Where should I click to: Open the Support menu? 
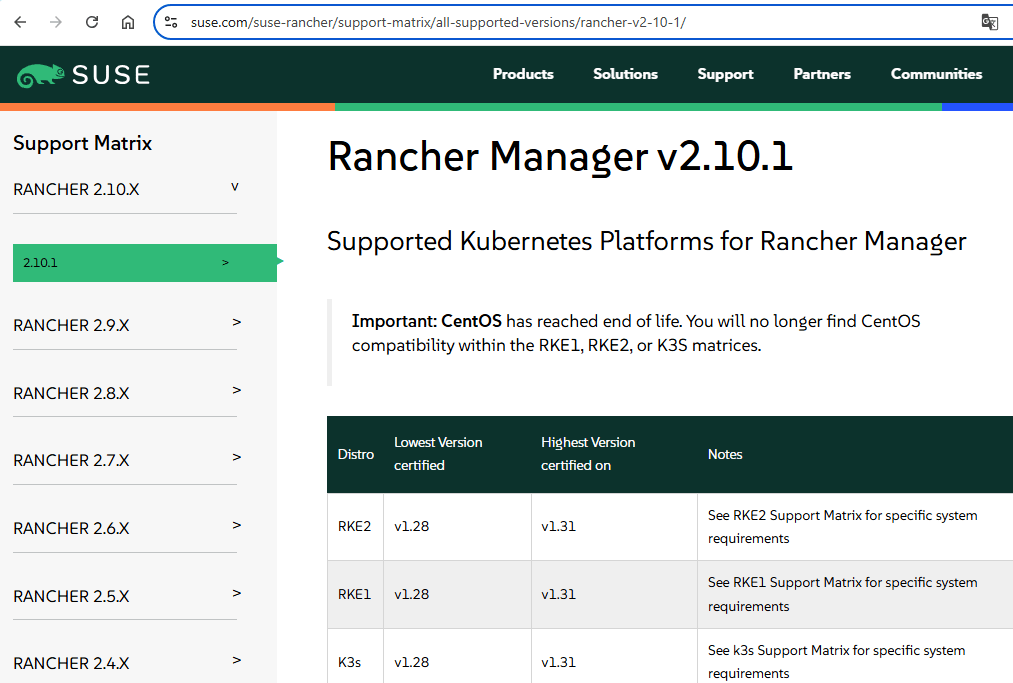[726, 74]
